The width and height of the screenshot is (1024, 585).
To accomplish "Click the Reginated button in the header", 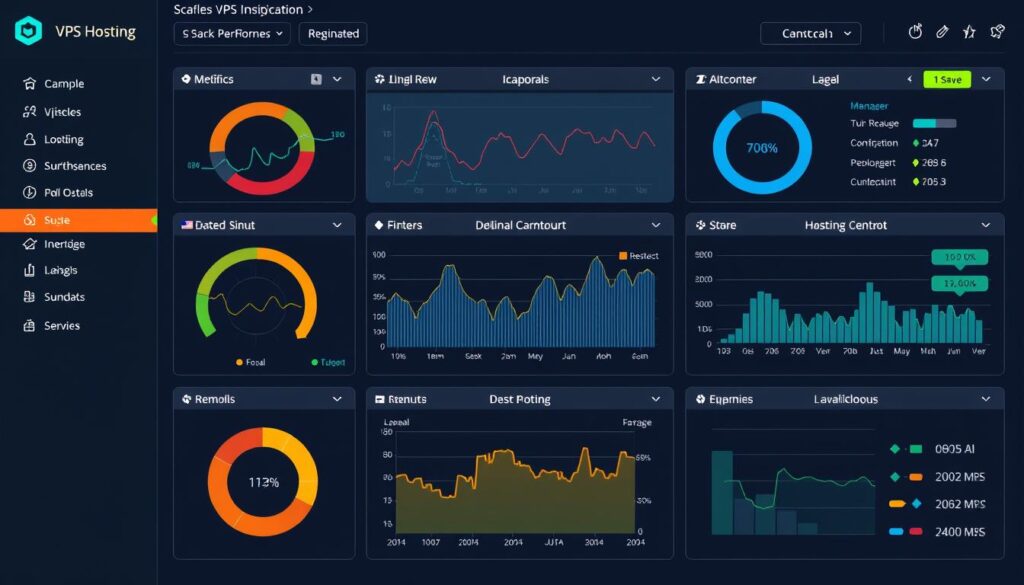I will tap(332, 33).
